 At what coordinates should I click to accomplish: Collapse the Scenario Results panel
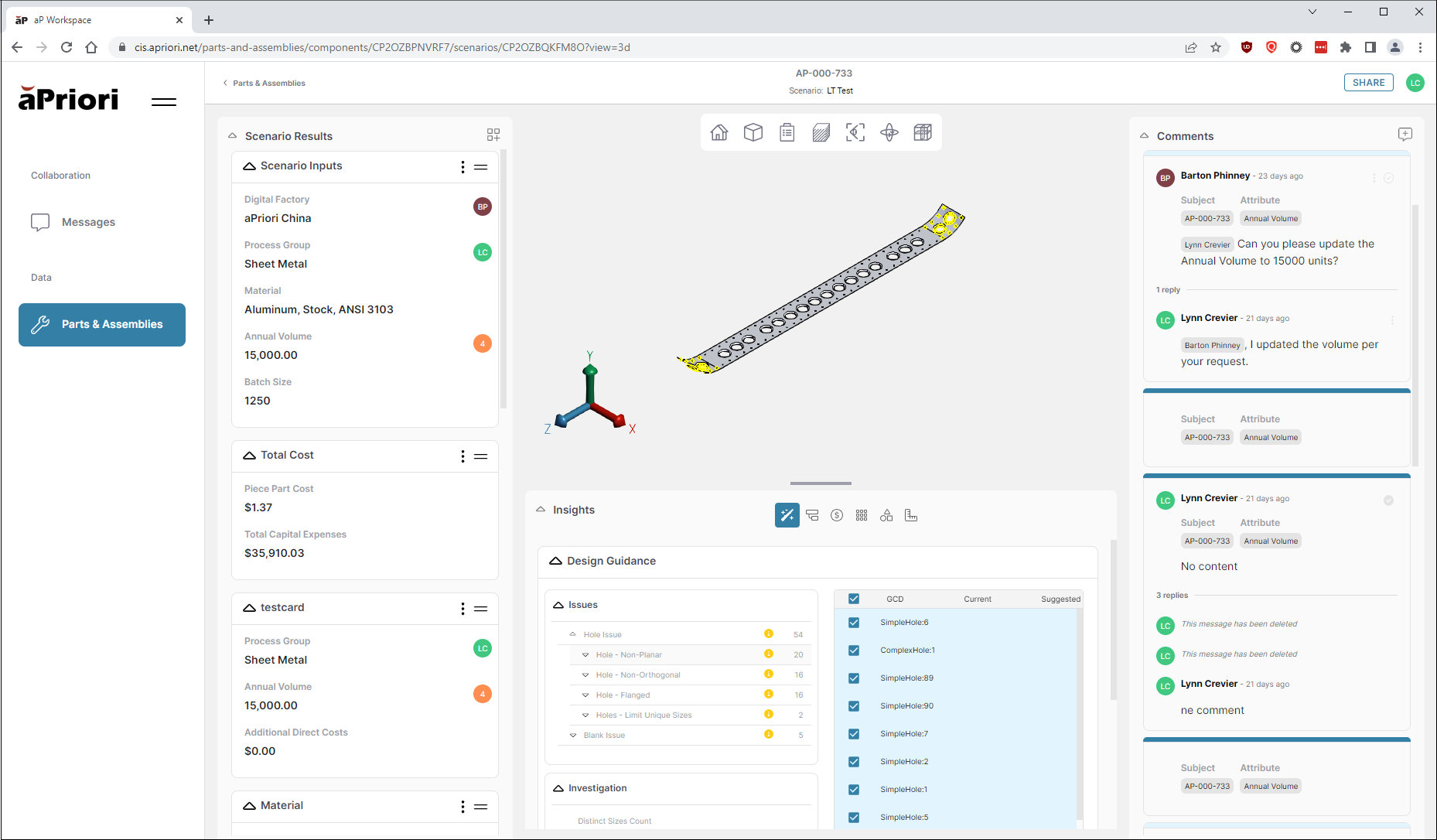click(x=232, y=136)
